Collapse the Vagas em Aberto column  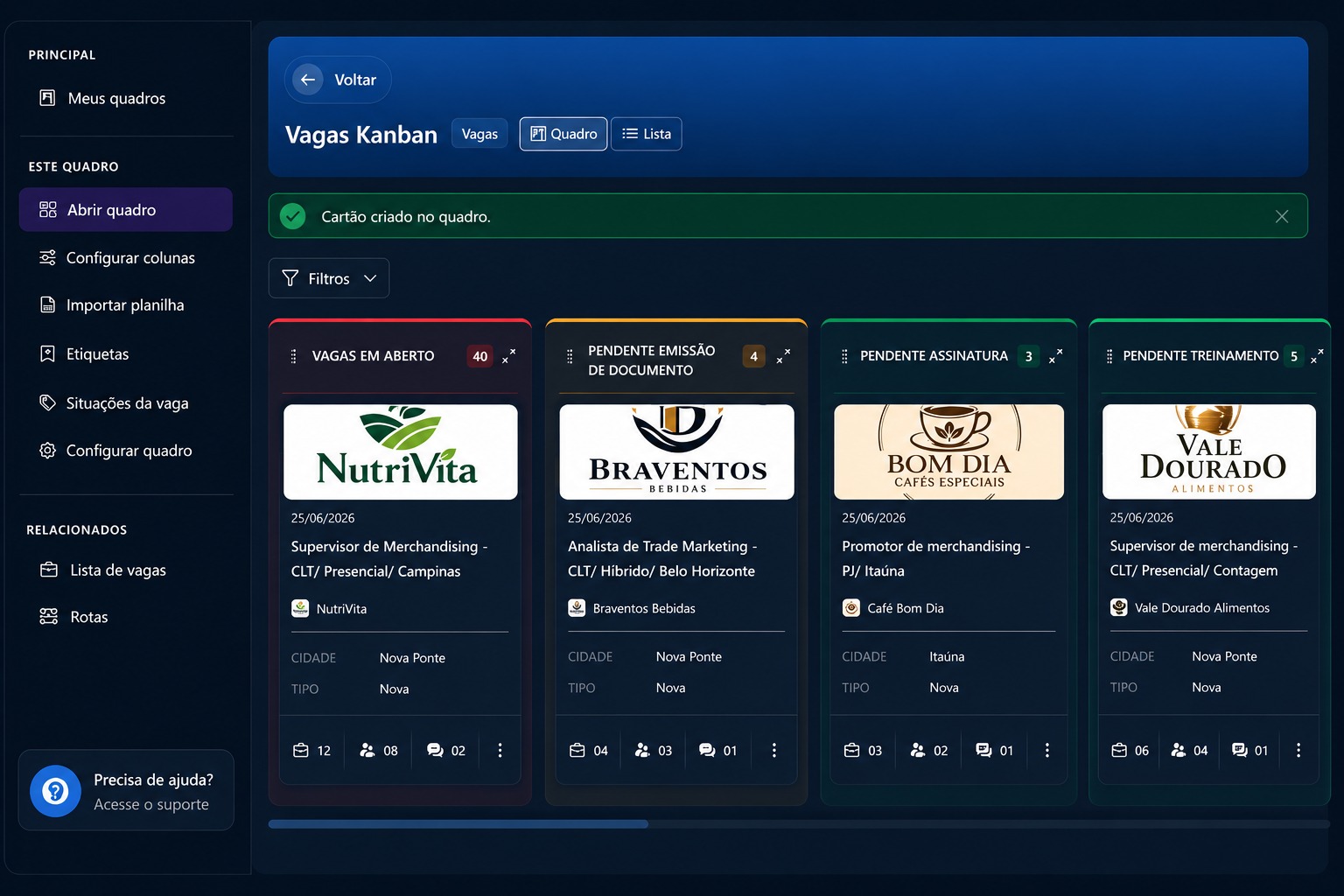[x=509, y=356]
